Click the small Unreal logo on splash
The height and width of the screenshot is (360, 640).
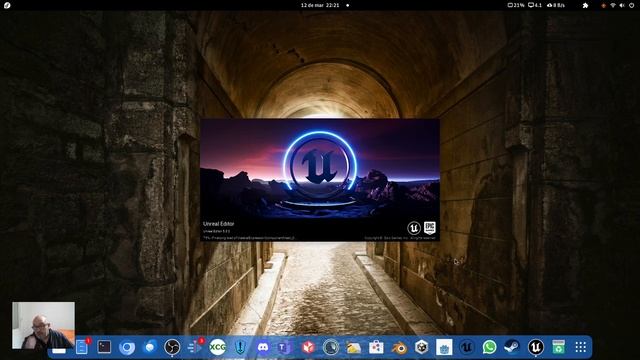[x=413, y=228]
